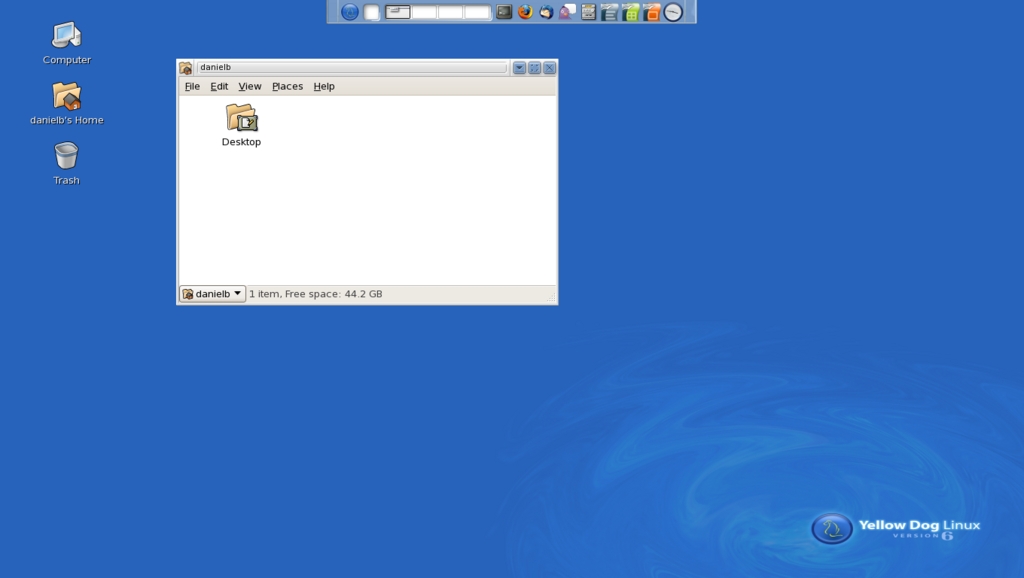Select the Desktop folder in file window
This screenshot has height=578, width=1024.
(241, 119)
